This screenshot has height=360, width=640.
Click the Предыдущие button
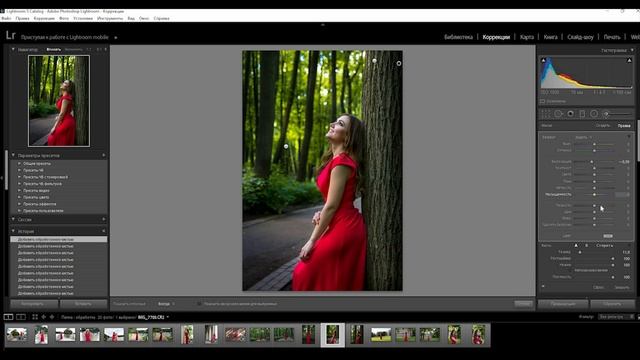point(563,304)
